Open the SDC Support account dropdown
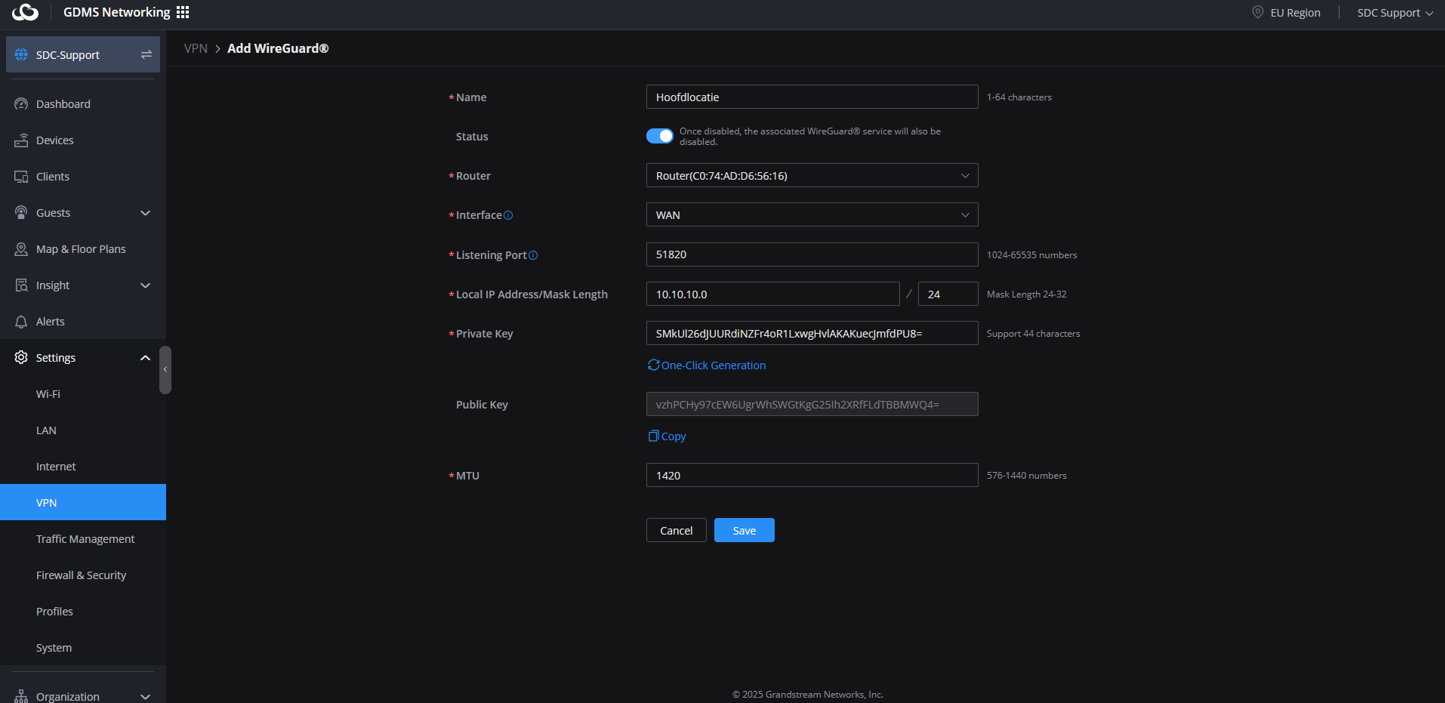 tap(1394, 12)
